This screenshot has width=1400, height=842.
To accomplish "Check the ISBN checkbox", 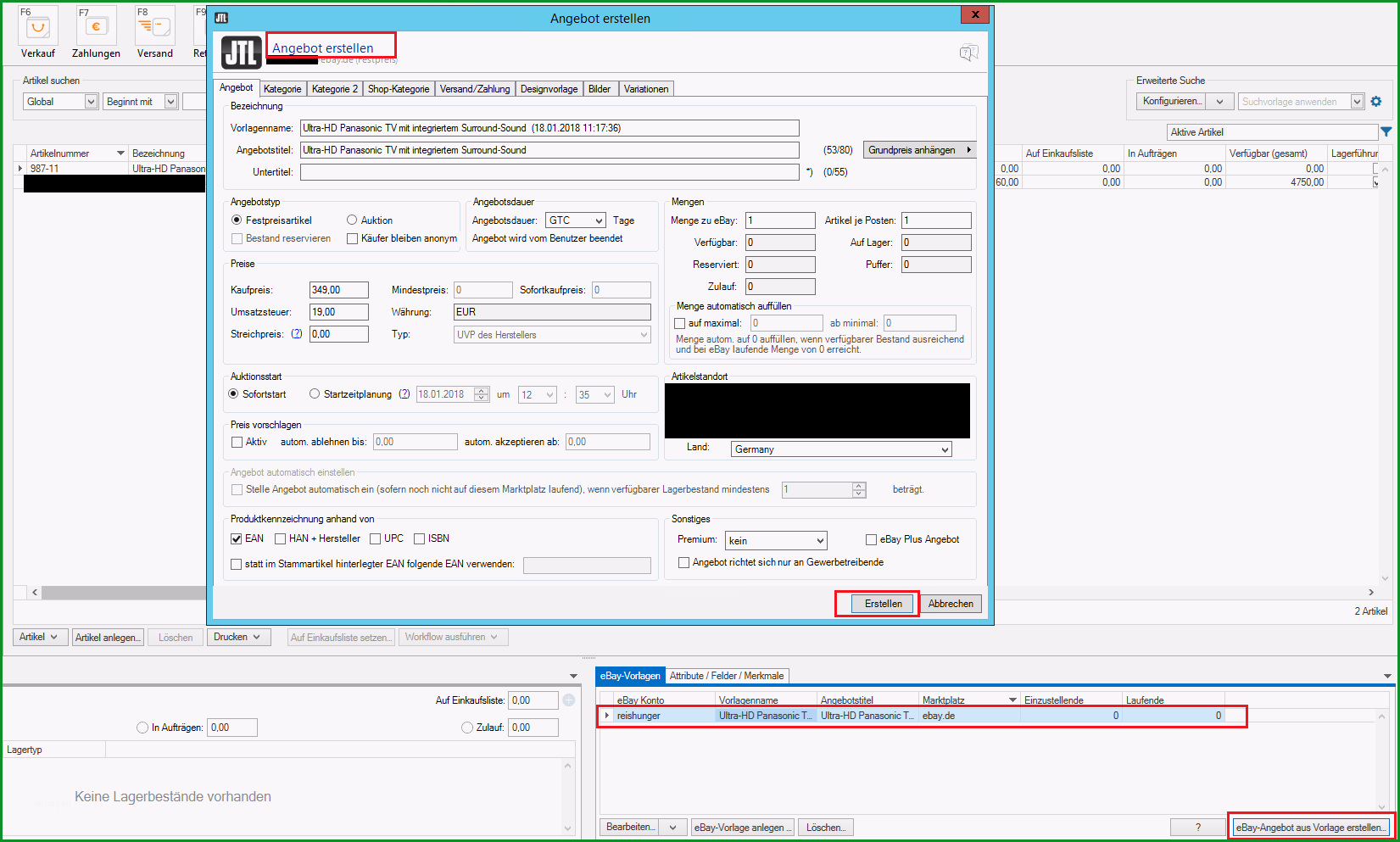I will coord(419,538).
